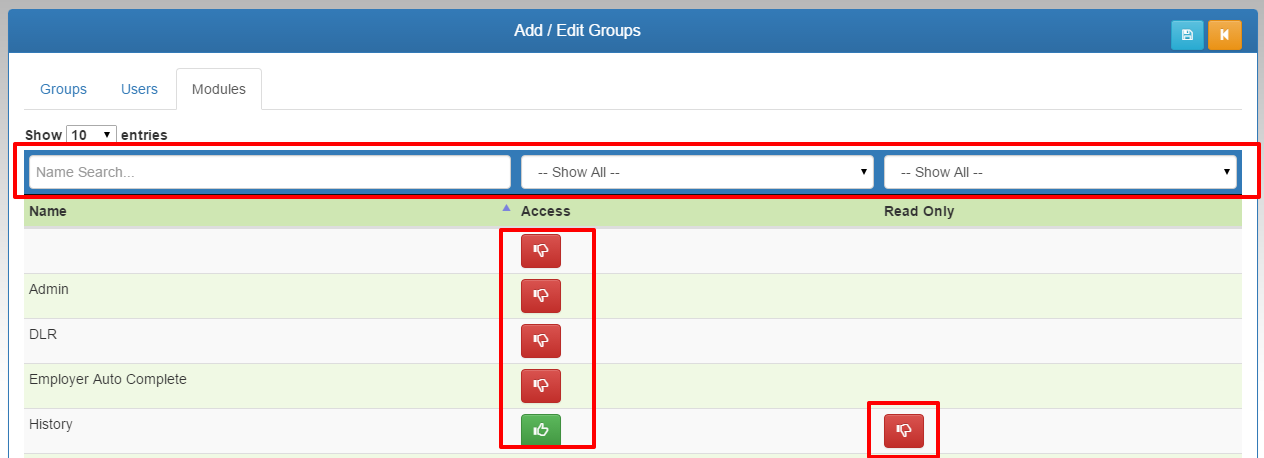The width and height of the screenshot is (1264, 458).
Task: Switch to the Groups tab
Action: click(x=63, y=89)
